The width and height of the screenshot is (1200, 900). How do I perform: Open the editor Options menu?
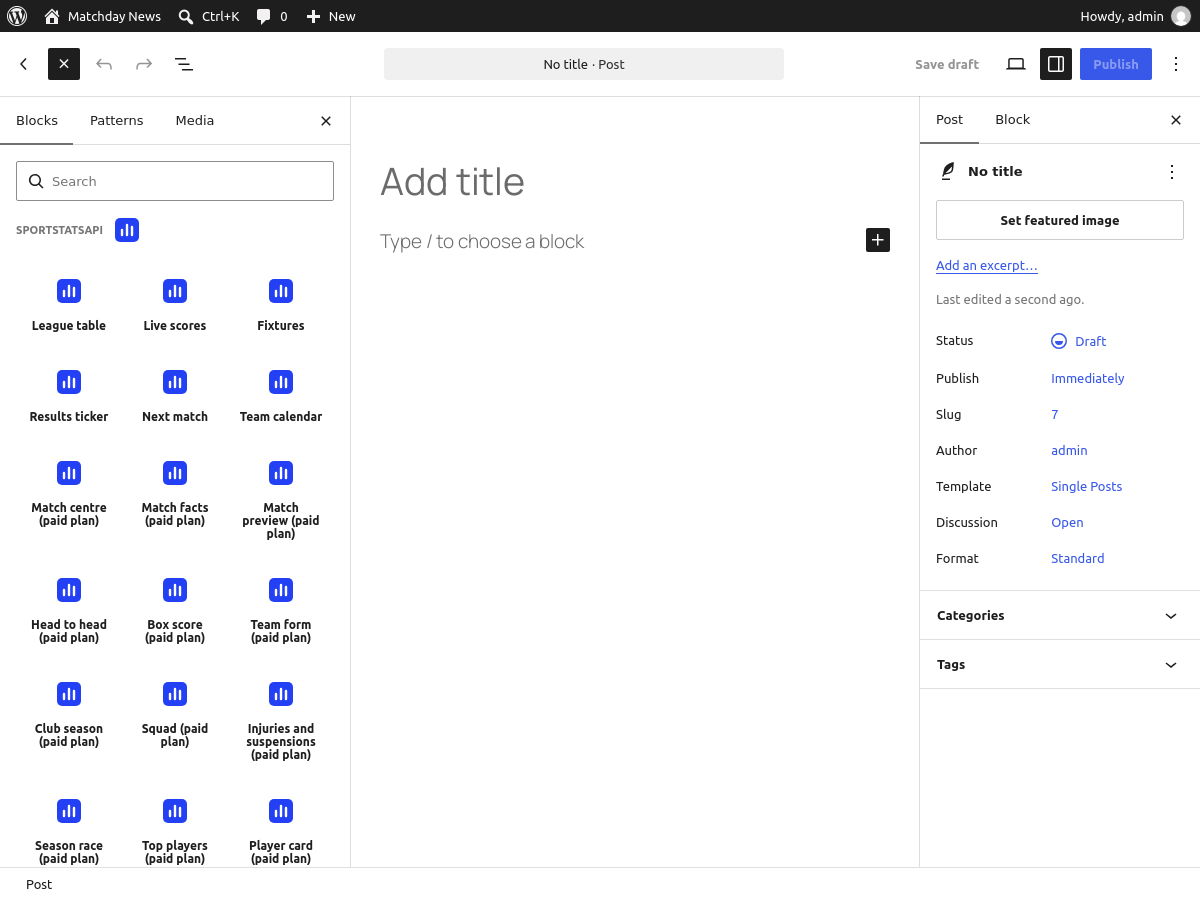(x=1176, y=64)
